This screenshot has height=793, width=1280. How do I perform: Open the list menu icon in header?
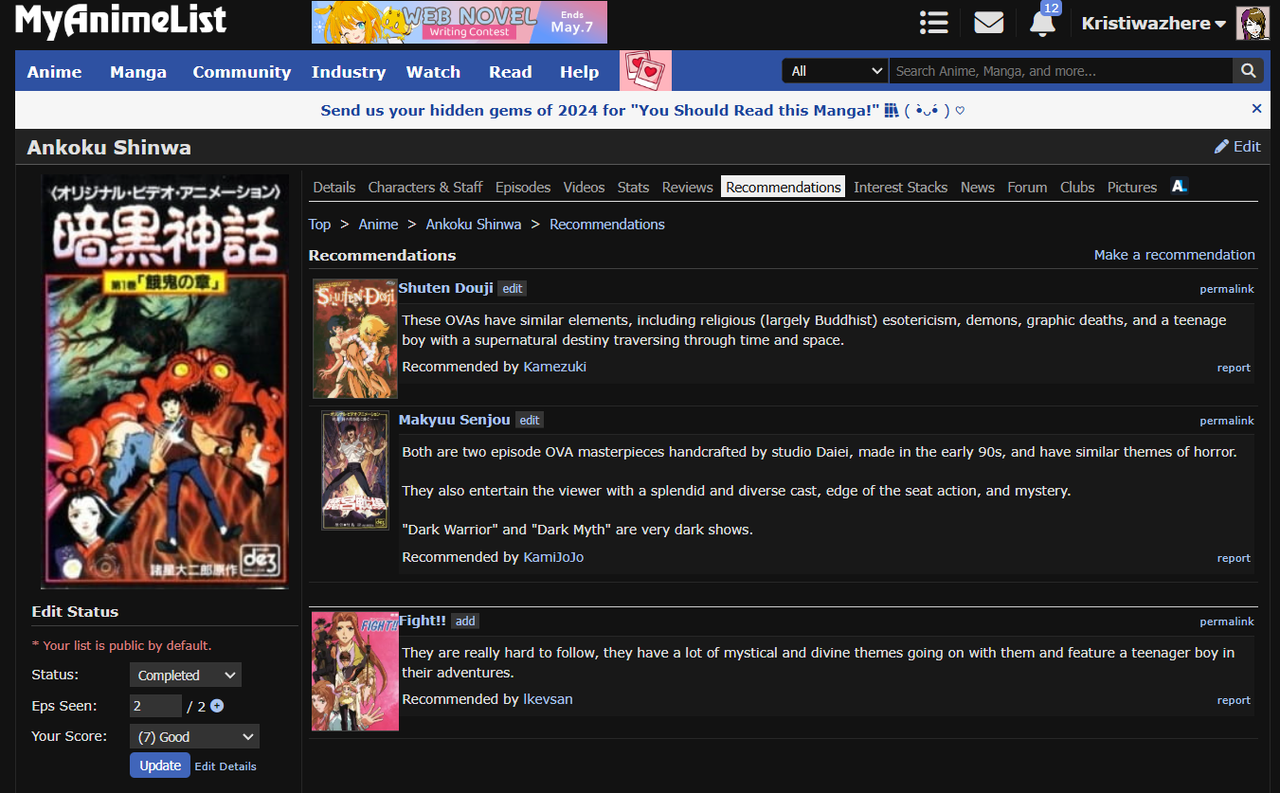tap(934, 23)
